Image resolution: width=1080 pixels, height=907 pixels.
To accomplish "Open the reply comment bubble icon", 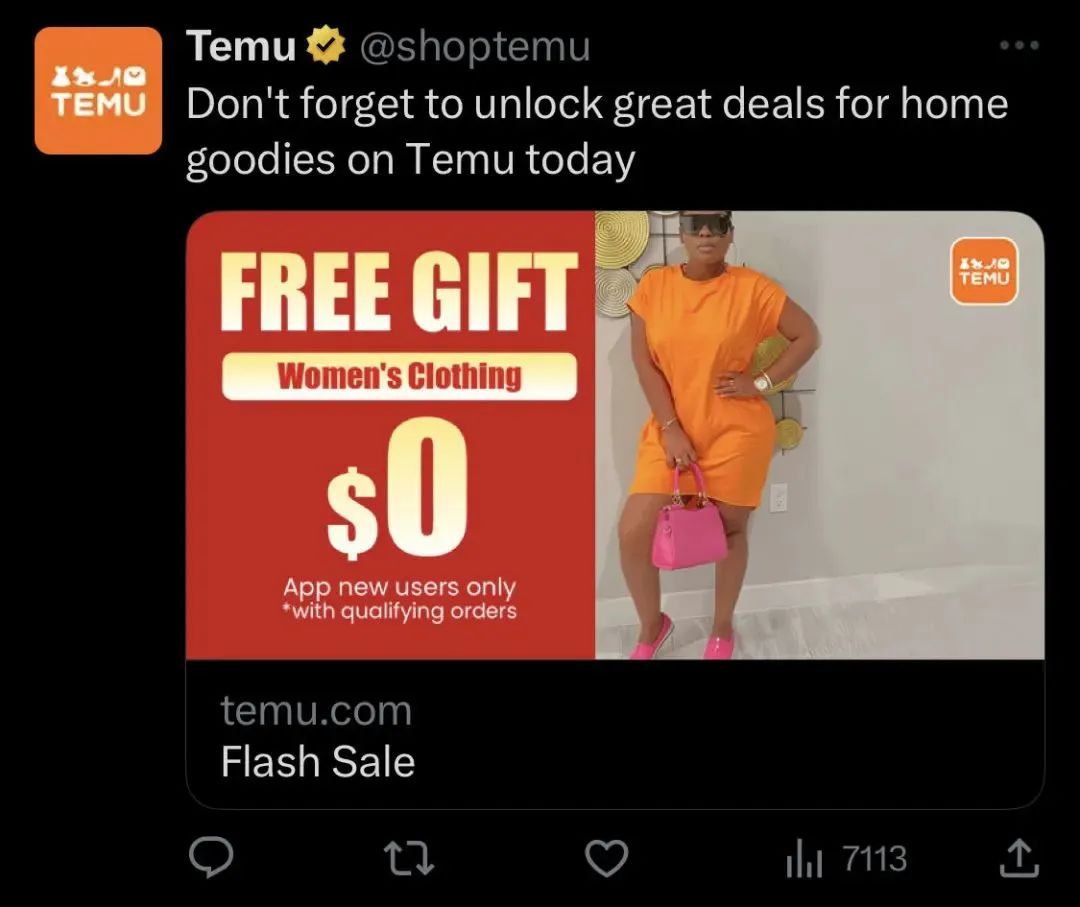I will point(211,857).
